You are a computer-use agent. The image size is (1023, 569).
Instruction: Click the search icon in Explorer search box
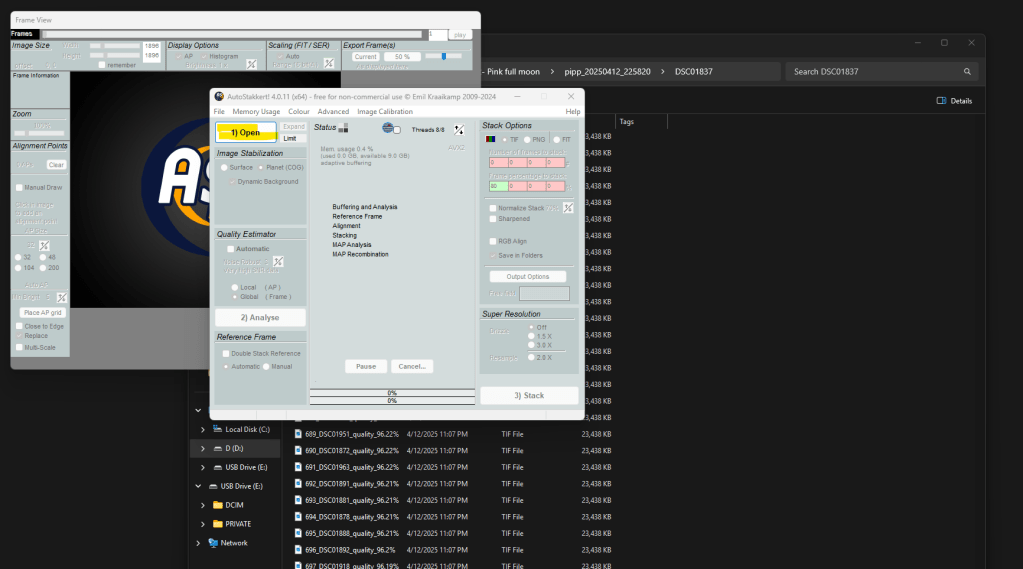coord(967,72)
